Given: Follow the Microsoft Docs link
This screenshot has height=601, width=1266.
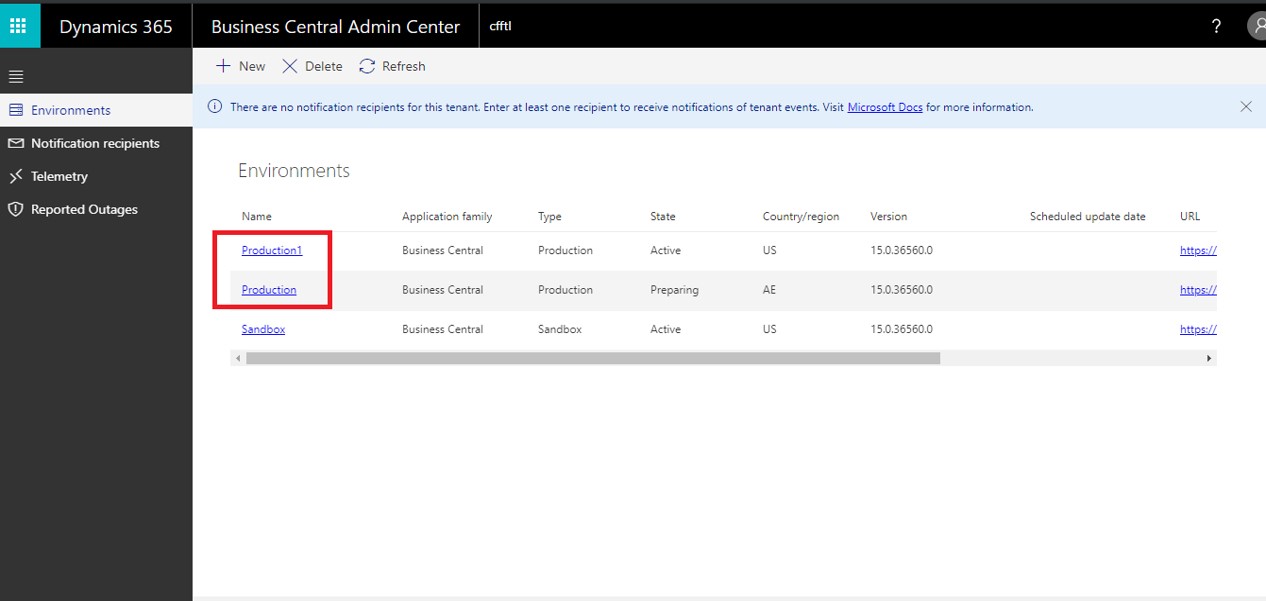Looking at the screenshot, I should [885, 107].
